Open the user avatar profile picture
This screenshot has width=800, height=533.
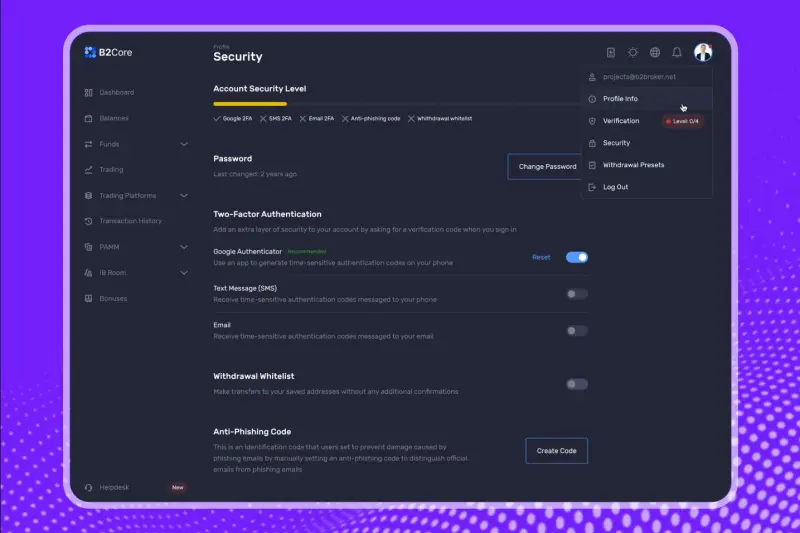click(703, 52)
